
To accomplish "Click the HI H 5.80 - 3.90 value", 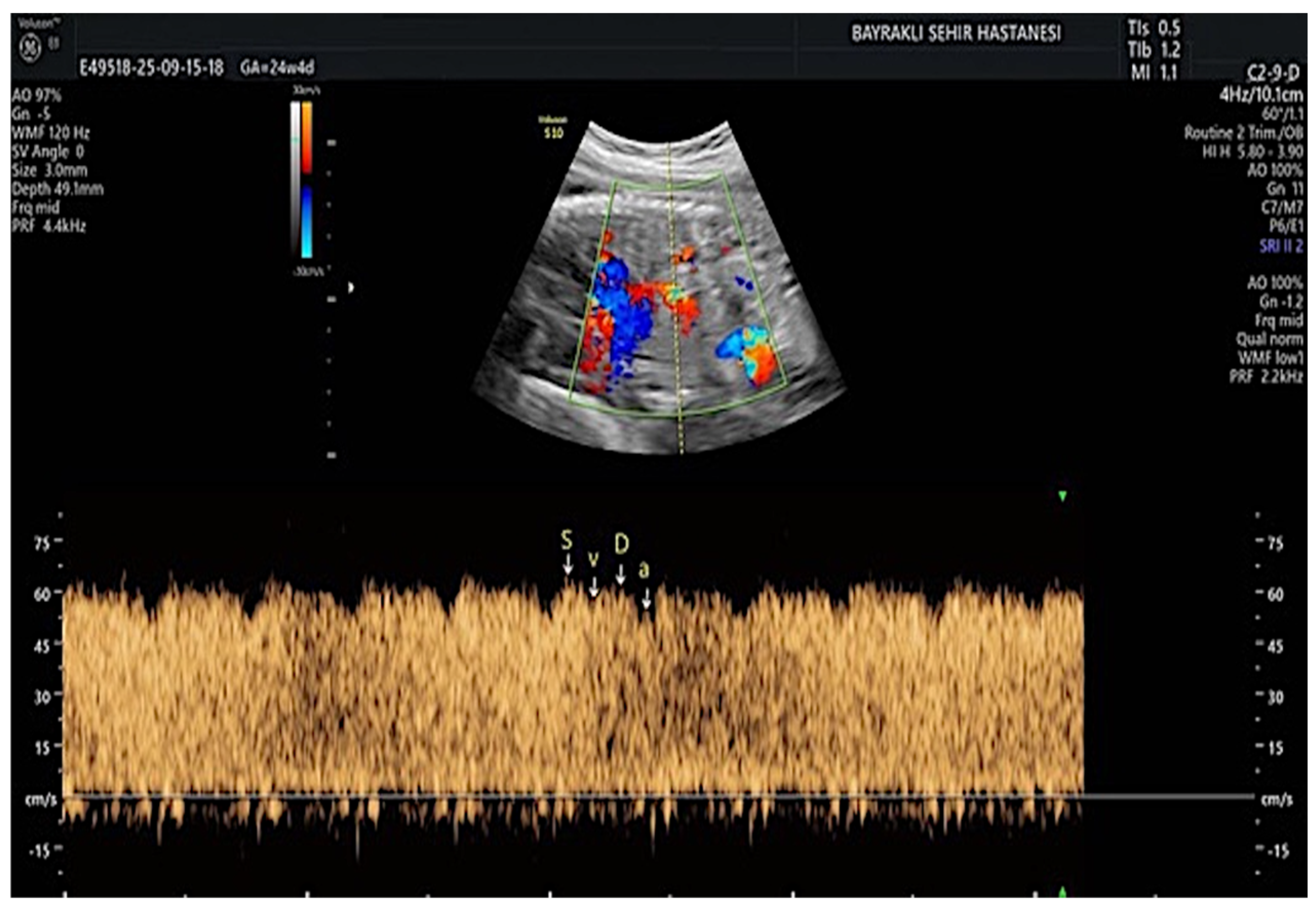I will (x=1252, y=151).
